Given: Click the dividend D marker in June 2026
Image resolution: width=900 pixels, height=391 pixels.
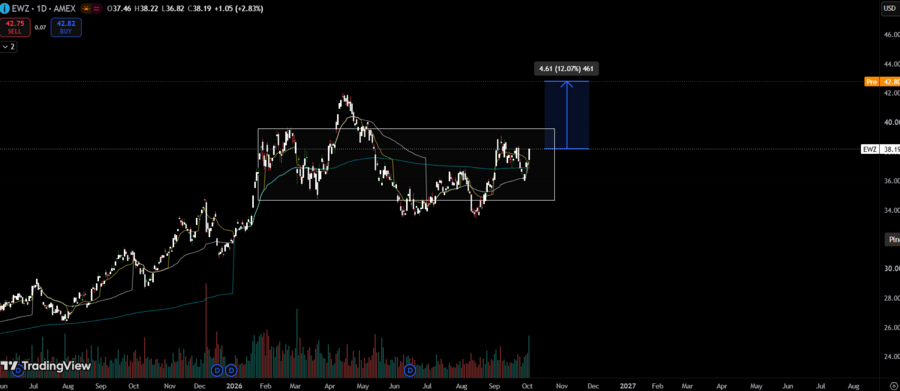Looking at the screenshot, I should 410,370.
